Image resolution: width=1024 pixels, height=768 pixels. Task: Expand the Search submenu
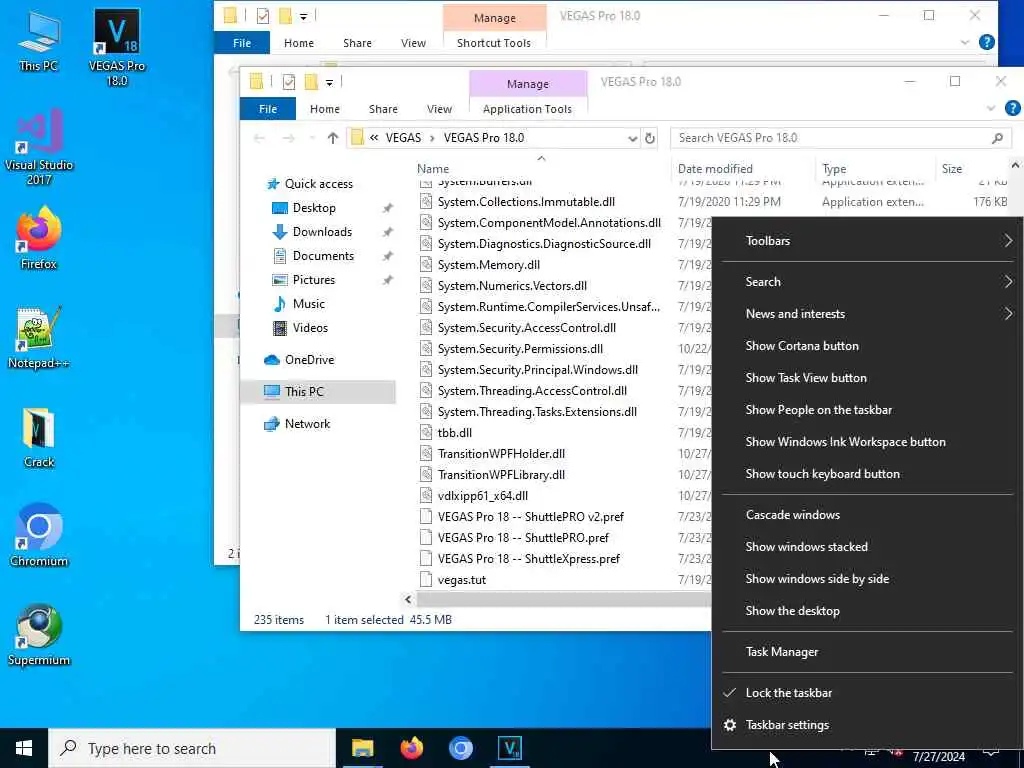(867, 282)
